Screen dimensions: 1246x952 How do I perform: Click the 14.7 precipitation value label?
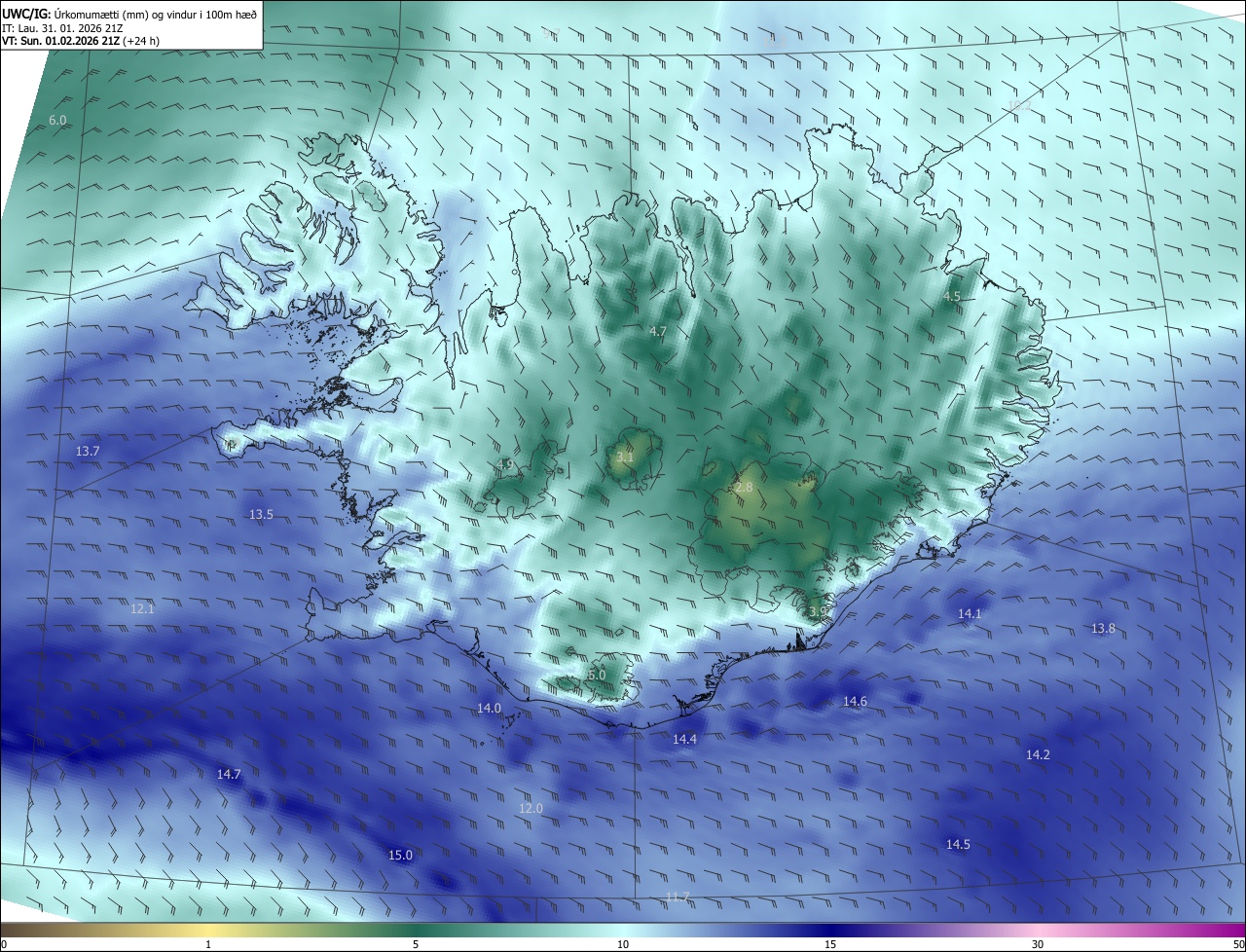point(229,774)
